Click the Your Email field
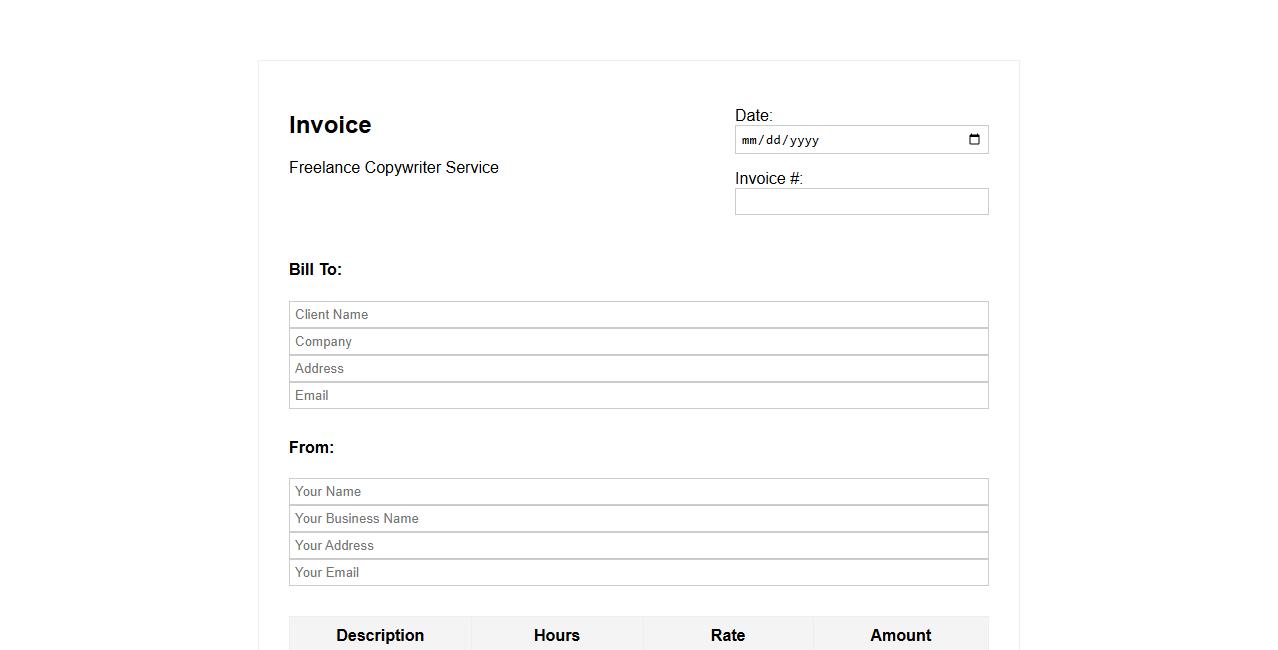 tap(638, 573)
